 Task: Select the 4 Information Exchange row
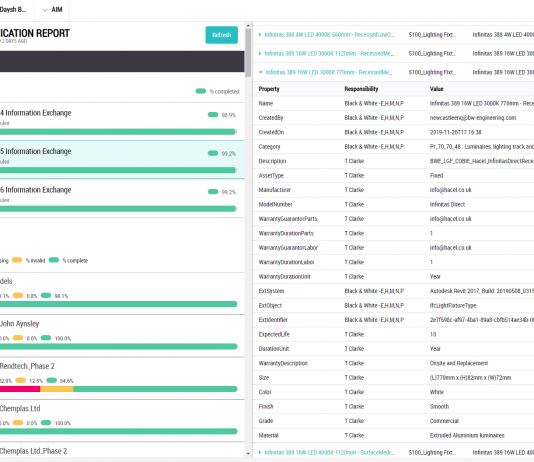point(122,121)
